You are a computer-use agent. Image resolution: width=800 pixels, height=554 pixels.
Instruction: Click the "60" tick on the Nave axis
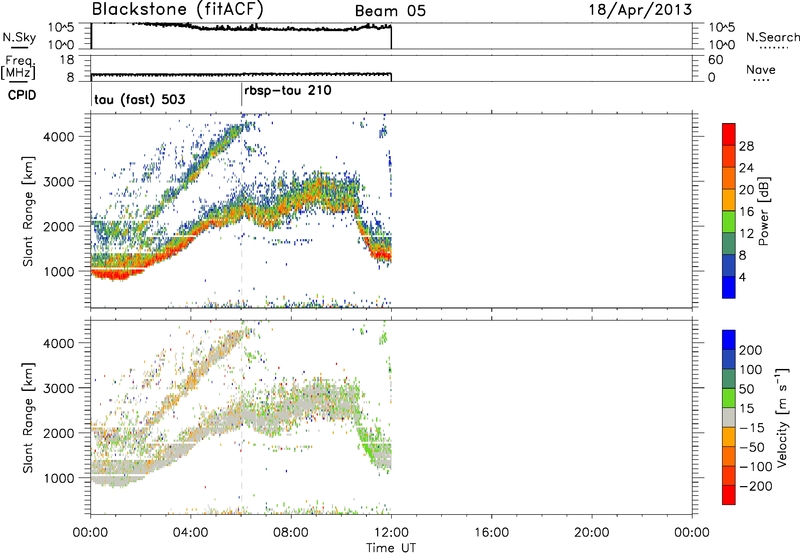[x=716, y=60]
